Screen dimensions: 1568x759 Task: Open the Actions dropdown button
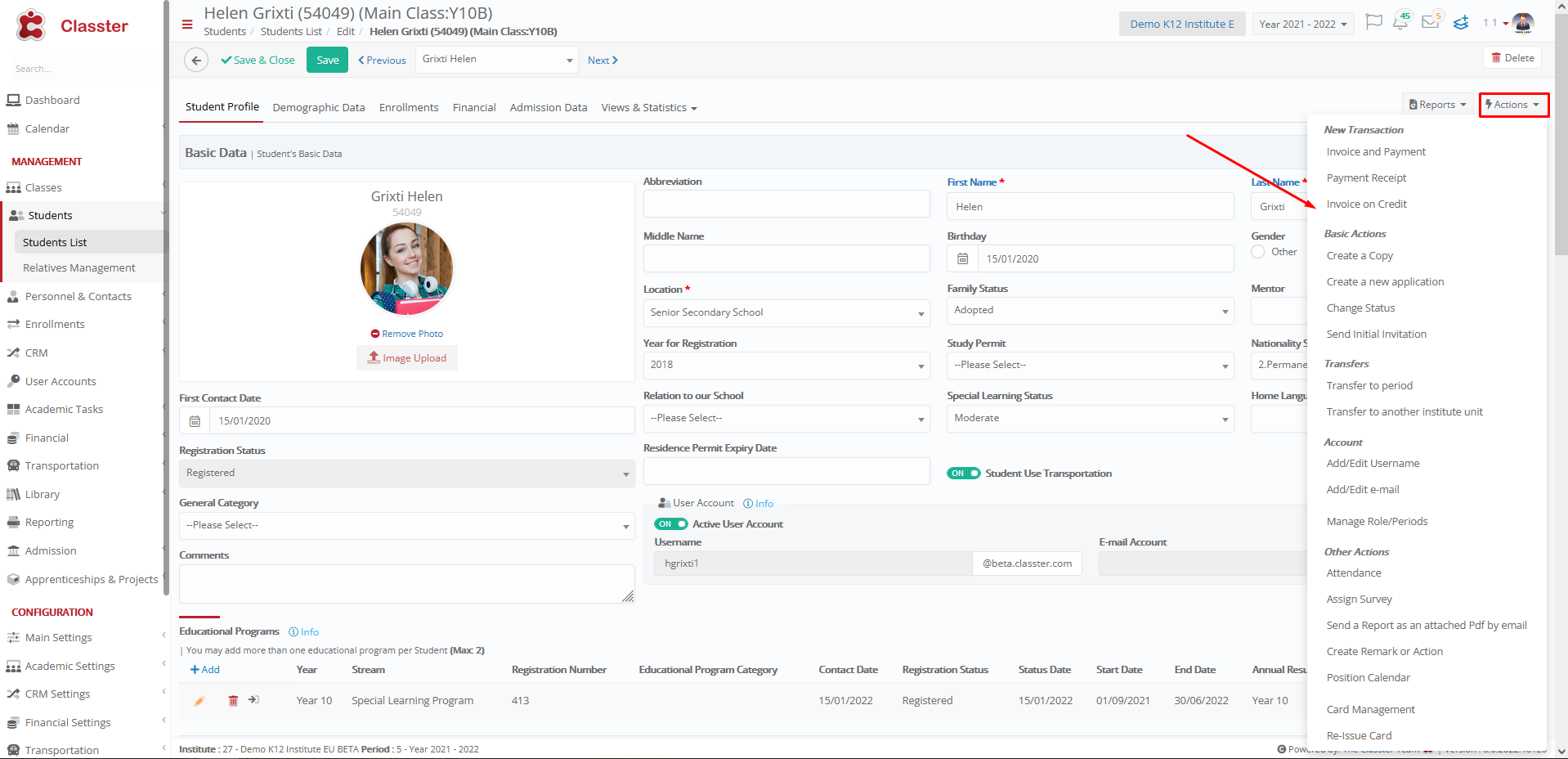click(1513, 105)
